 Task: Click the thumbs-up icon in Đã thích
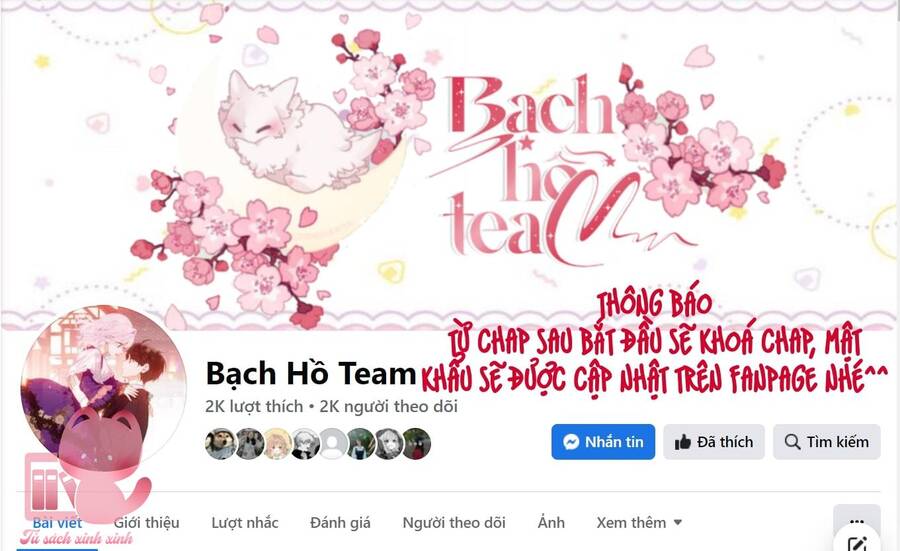[x=683, y=443]
